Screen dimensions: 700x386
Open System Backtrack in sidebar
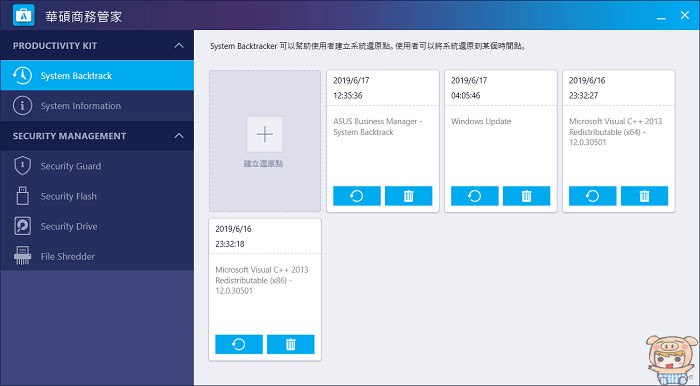[x=97, y=75]
